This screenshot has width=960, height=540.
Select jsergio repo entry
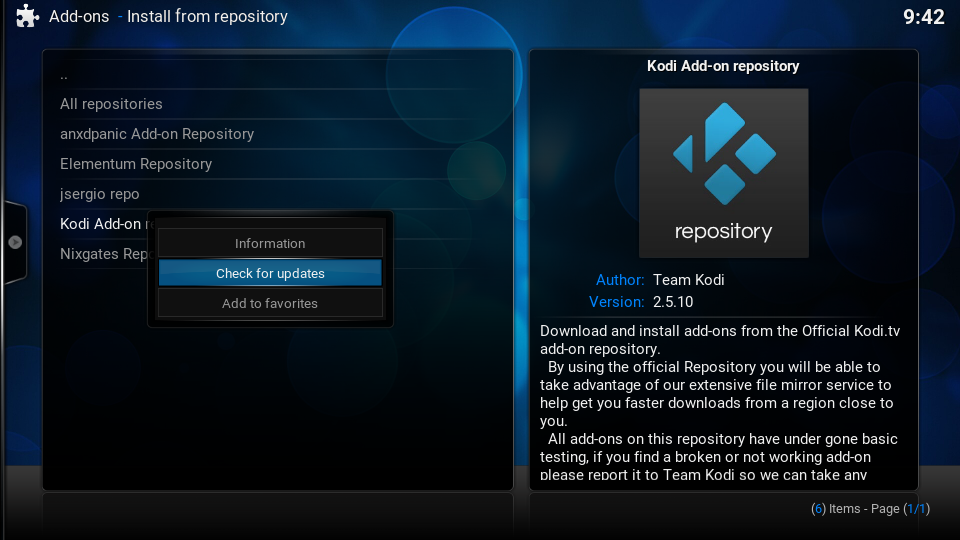(277, 194)
